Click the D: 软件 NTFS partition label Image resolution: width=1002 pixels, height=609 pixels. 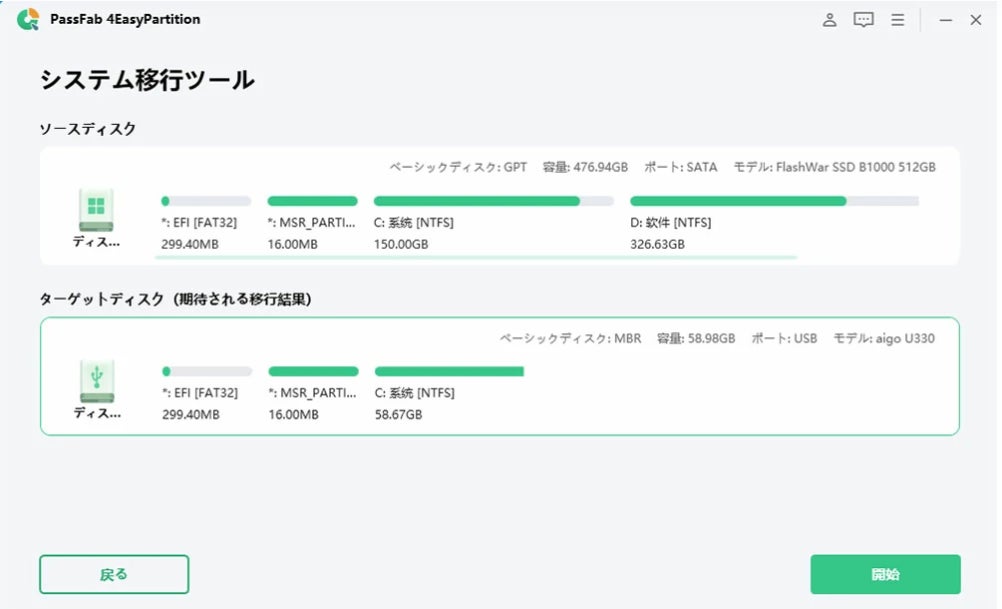click(671, 223)
